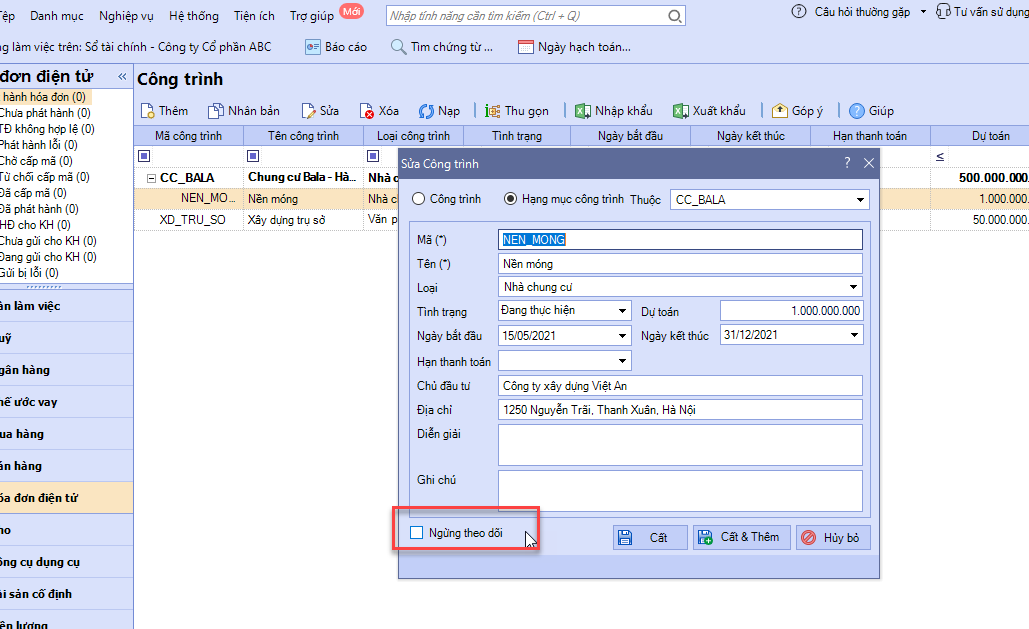Open the dropdown arrow next to Câu hỏi thường gặp
The image size is (1029, 629).
[x=923, y=12]
